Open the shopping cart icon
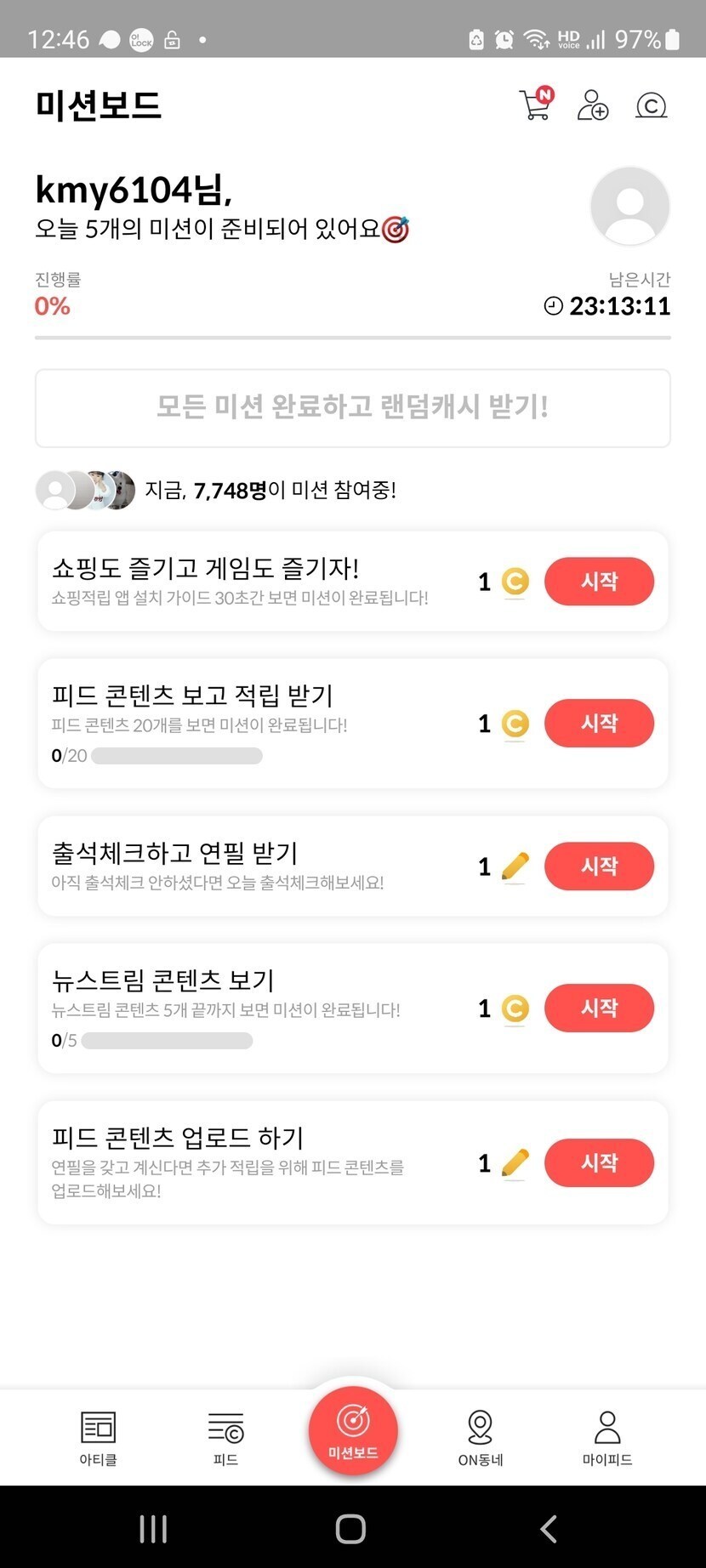Image resolution: width=706 pixels, height=1568 pixels. 536,105
